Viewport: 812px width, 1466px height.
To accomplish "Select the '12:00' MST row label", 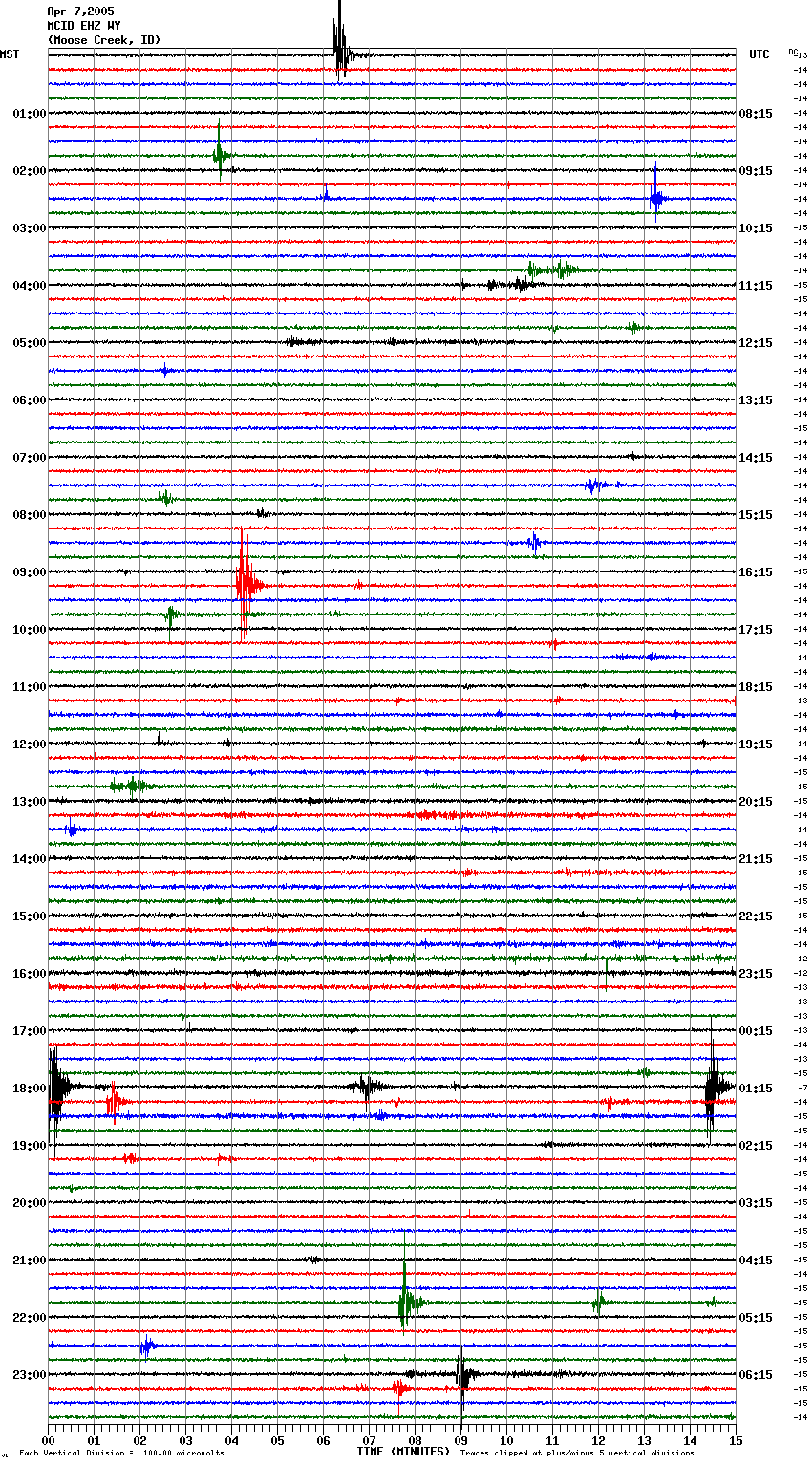I will 30,744.
